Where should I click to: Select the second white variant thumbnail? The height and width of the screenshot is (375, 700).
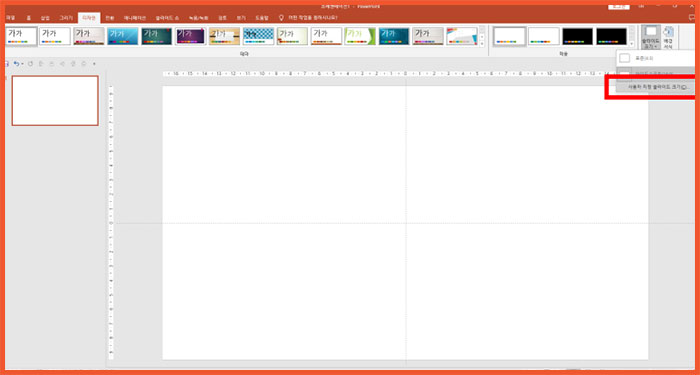click(x=544, y=36)
